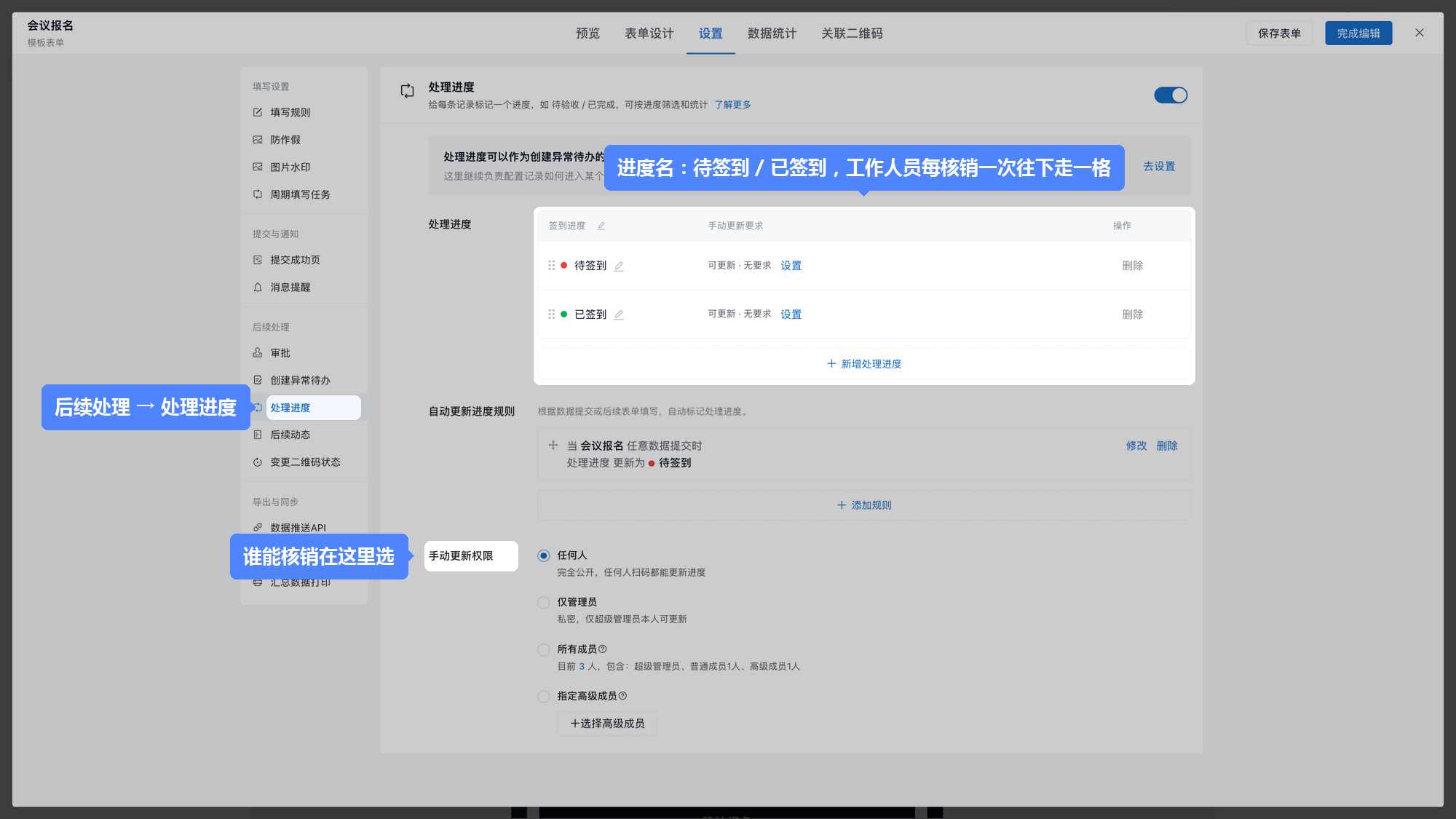Viewport: 1456px width, 819px height.
Task: Click 修改 on the auto-update rule
Action: coord(1136,446)
